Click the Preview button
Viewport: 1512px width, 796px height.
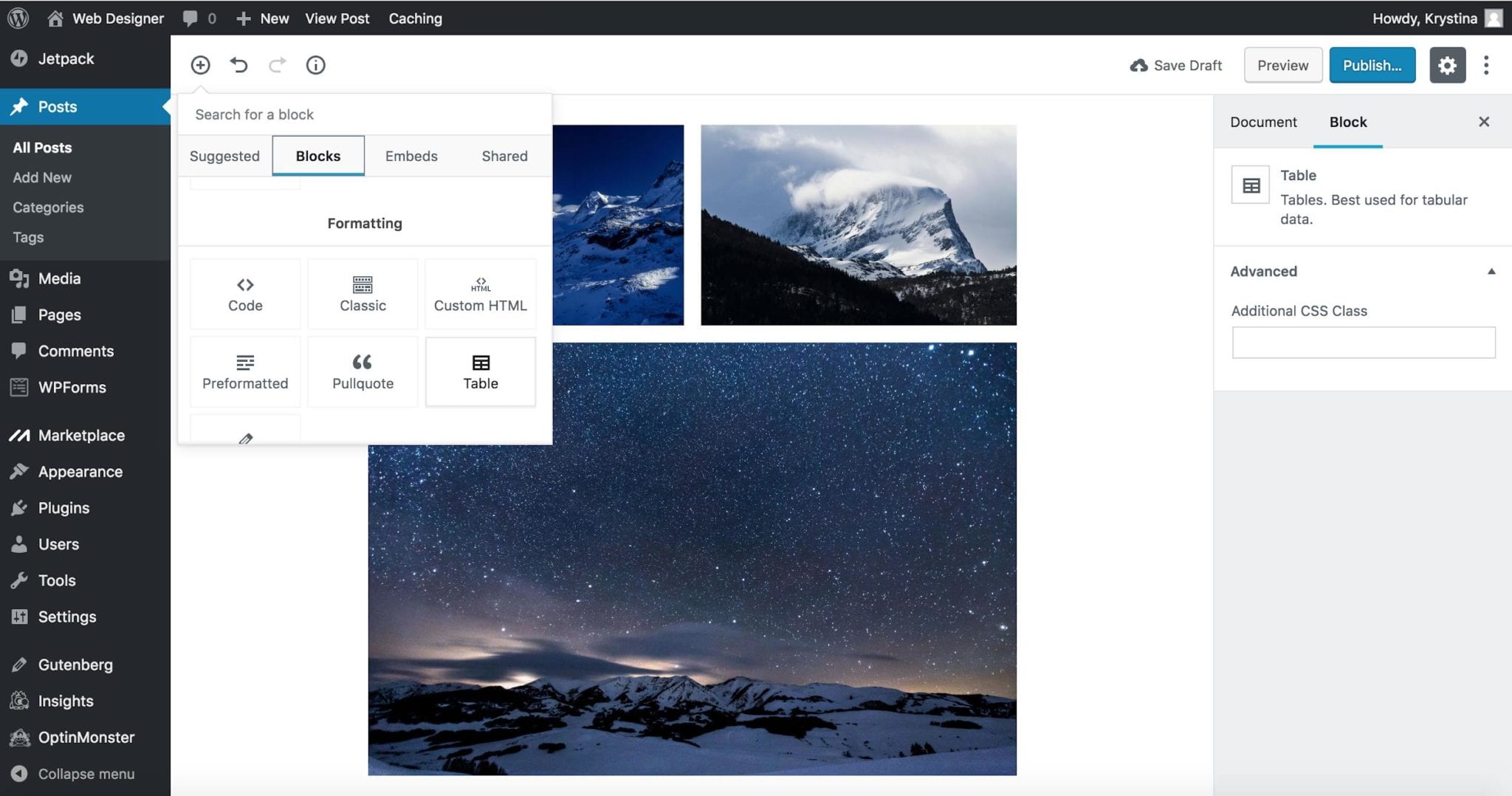[x=1282, y=65]
